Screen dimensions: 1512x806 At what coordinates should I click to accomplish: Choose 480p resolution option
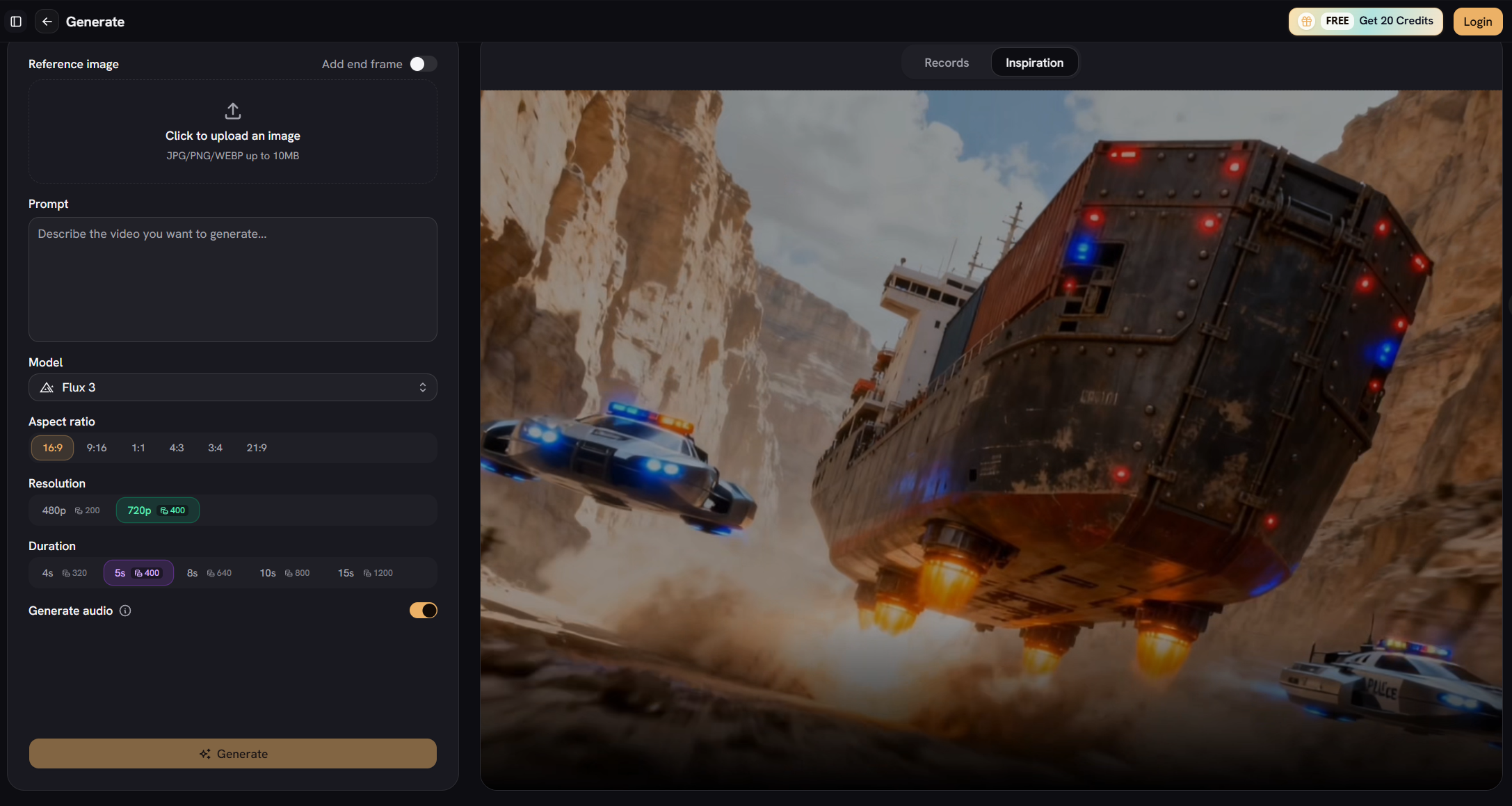71,510
